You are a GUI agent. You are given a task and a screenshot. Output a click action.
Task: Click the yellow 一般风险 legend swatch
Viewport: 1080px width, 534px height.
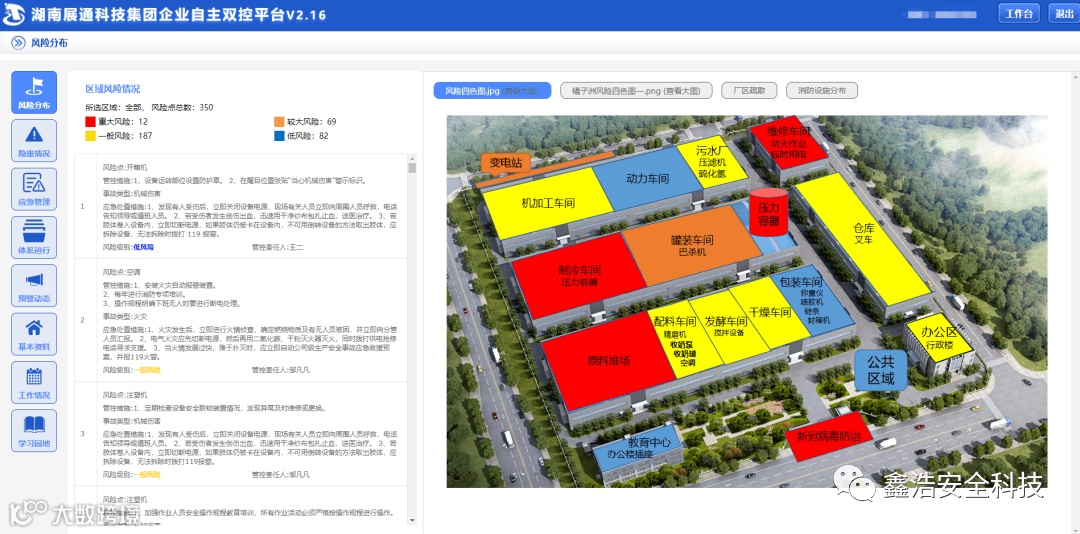(x=90, y=136)
